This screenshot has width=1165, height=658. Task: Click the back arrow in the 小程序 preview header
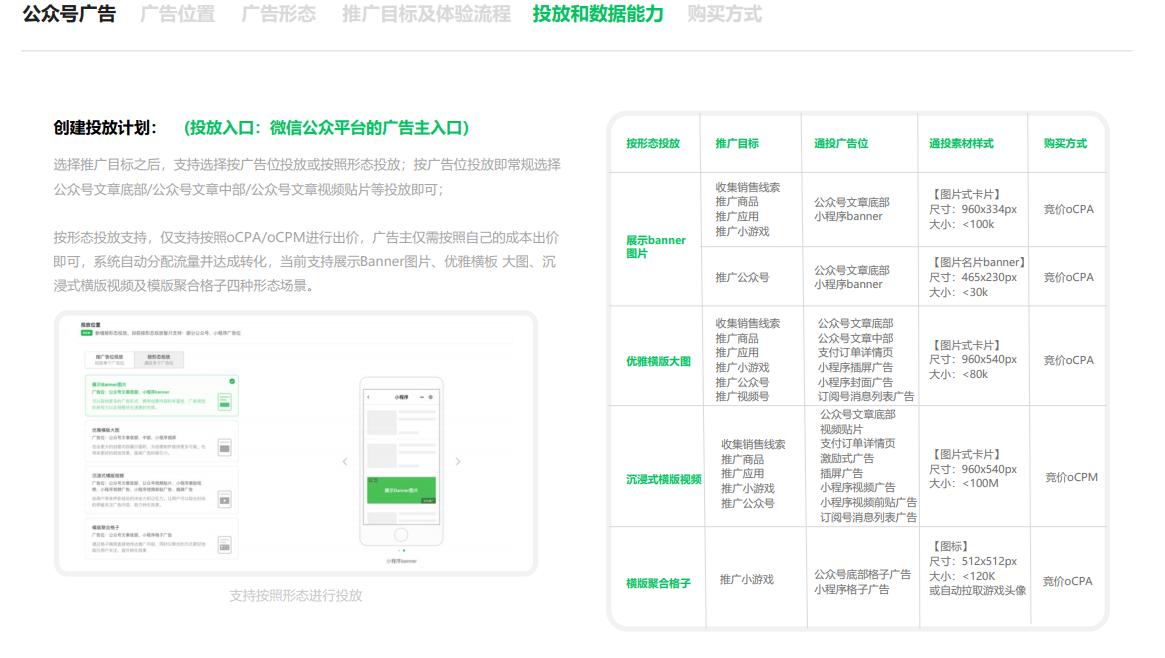tap(368, 396)
